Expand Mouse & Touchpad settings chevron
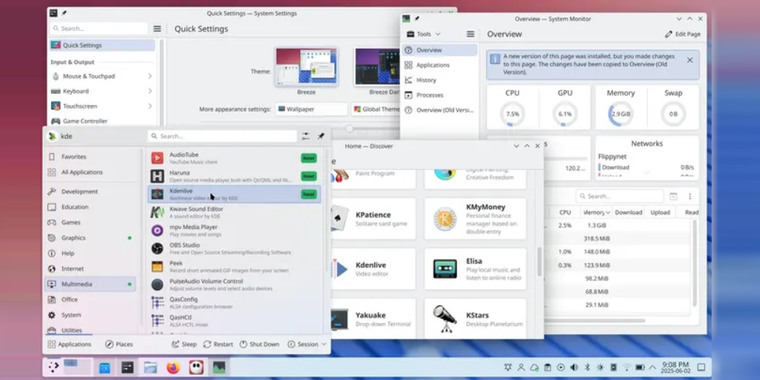Image resolution: width=760 pixels, height=380 pixels. [150, 76]
